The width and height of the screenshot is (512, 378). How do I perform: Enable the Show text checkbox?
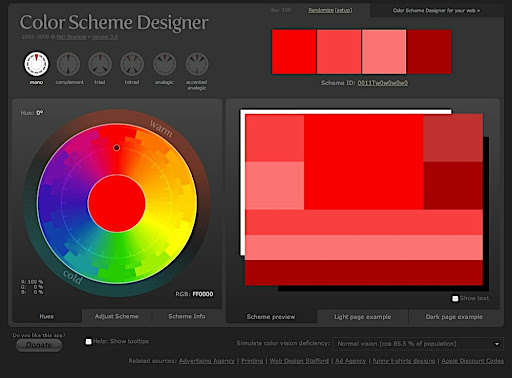(x=455, y=299)
